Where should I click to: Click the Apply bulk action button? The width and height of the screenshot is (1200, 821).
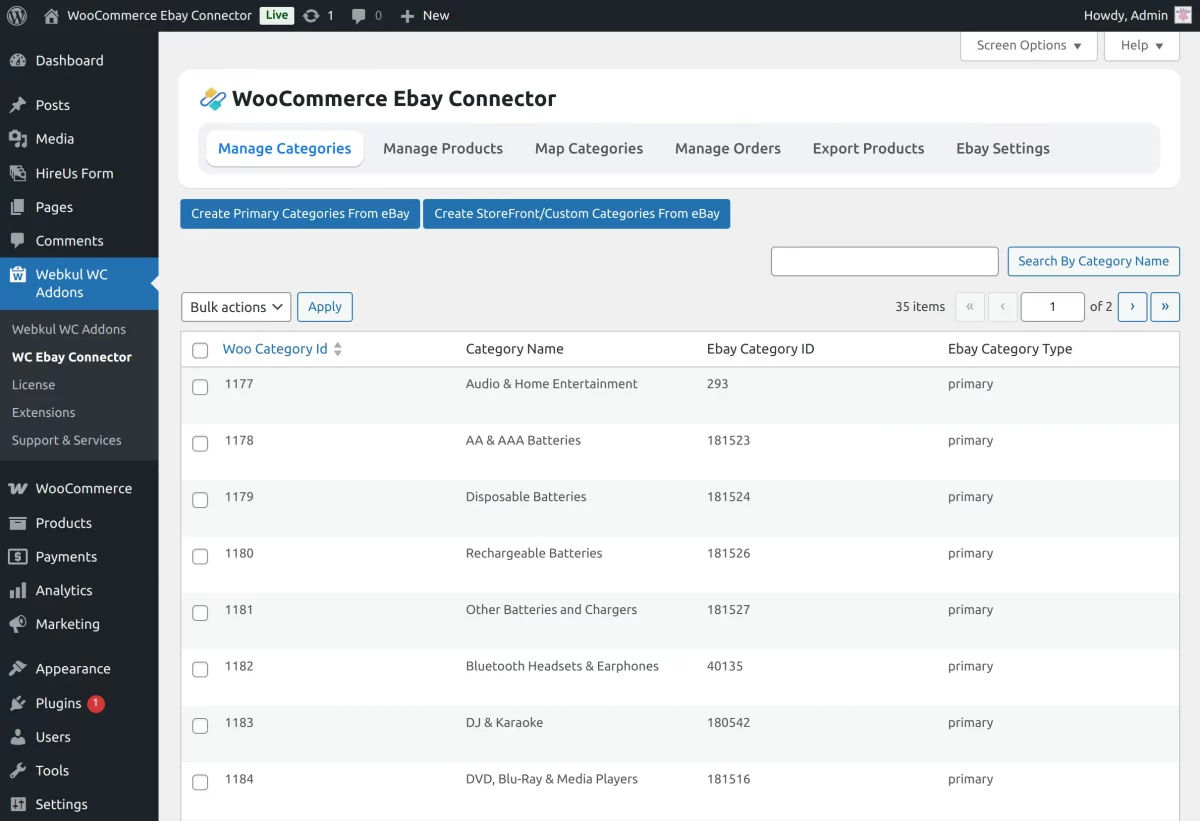325,307
